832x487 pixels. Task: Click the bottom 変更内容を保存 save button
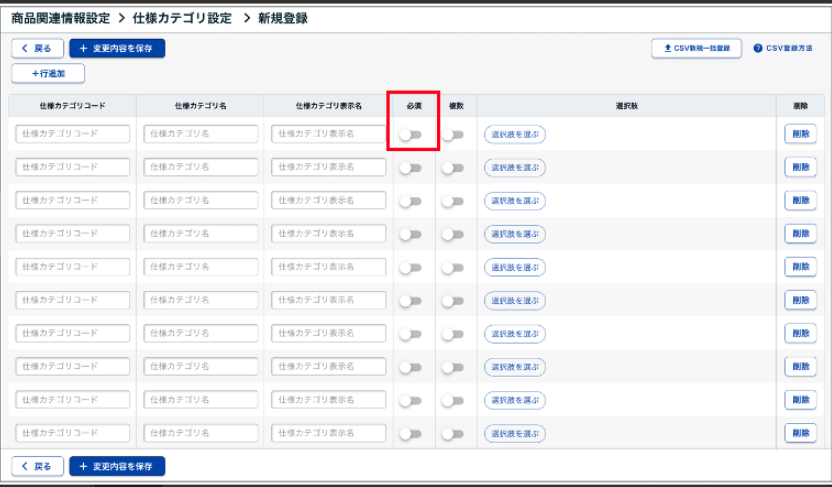pos(117,466)
